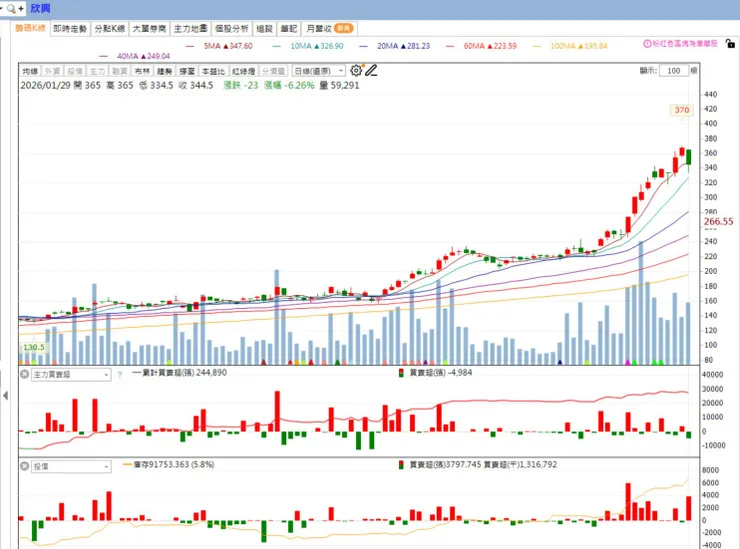Switch to the 大量券商 tab
The image size is (740, 549).
click(149, 29)
